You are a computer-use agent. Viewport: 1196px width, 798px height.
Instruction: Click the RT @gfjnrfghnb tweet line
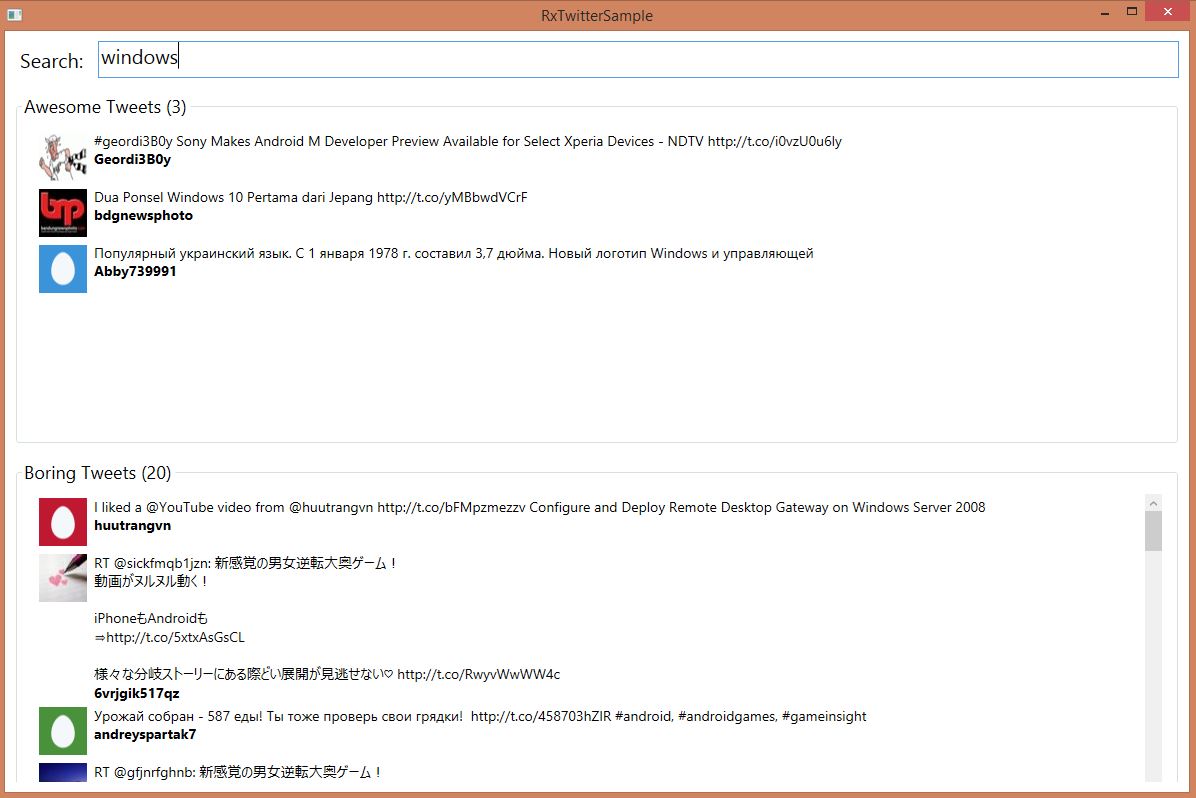pos(237,772)
